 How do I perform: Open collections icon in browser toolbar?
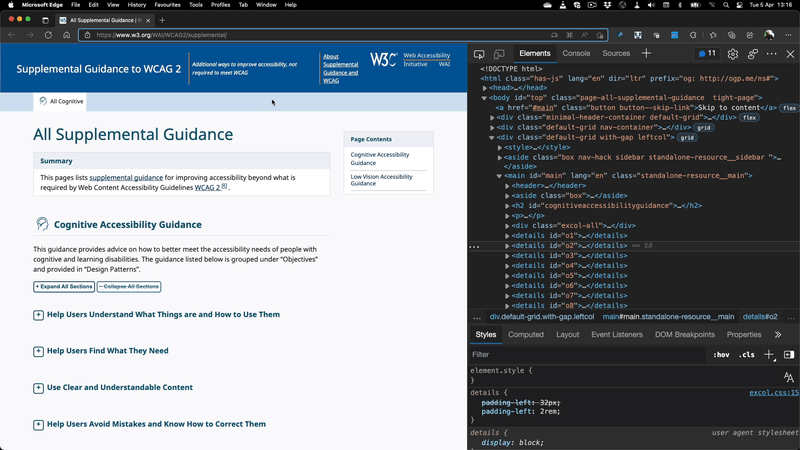(731, 35)
